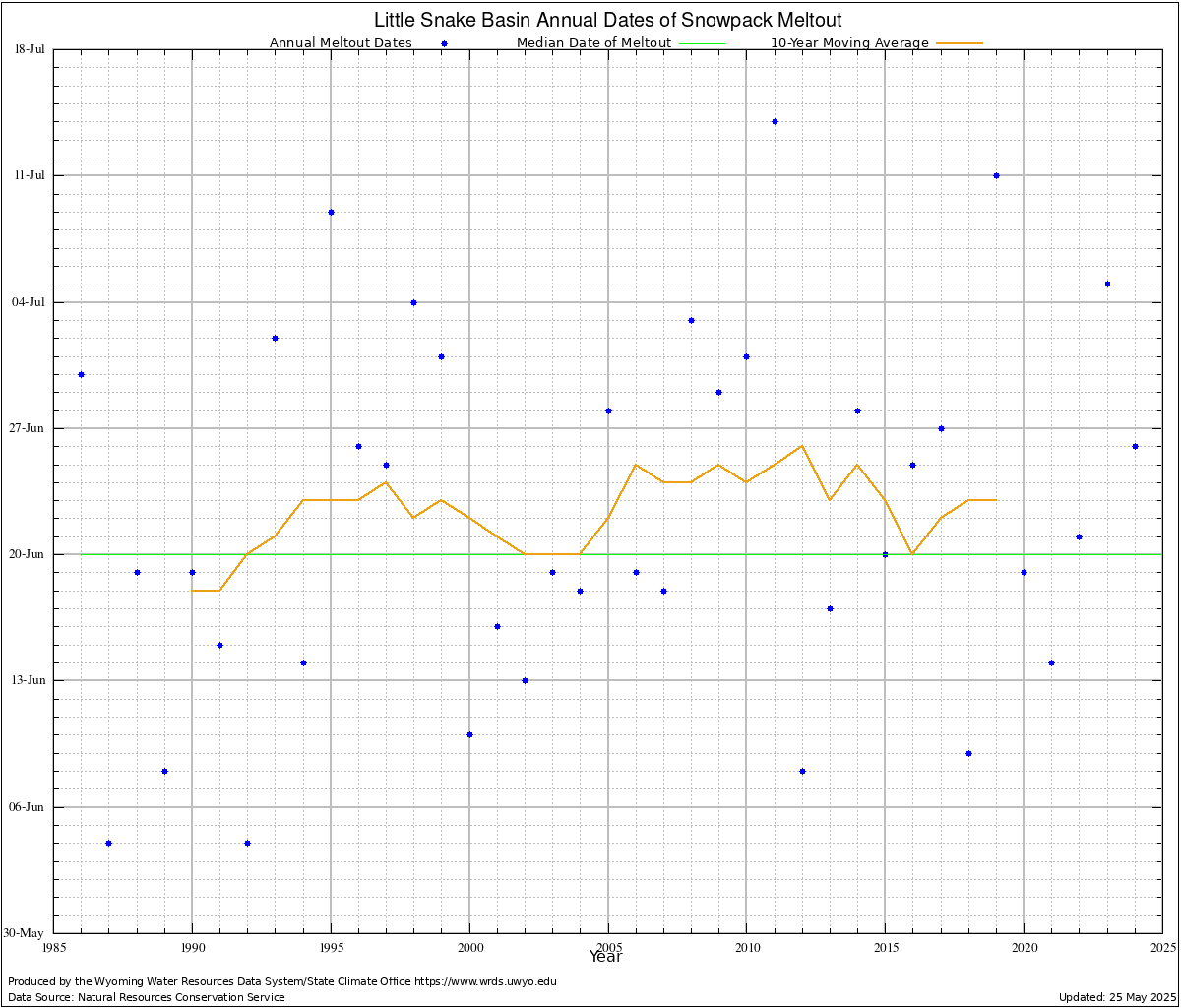Screen dimensions: 1181x1008
Task: Click the '11-Jul' y-axis label
Action: pyautogui.click(x=30, y=175)
